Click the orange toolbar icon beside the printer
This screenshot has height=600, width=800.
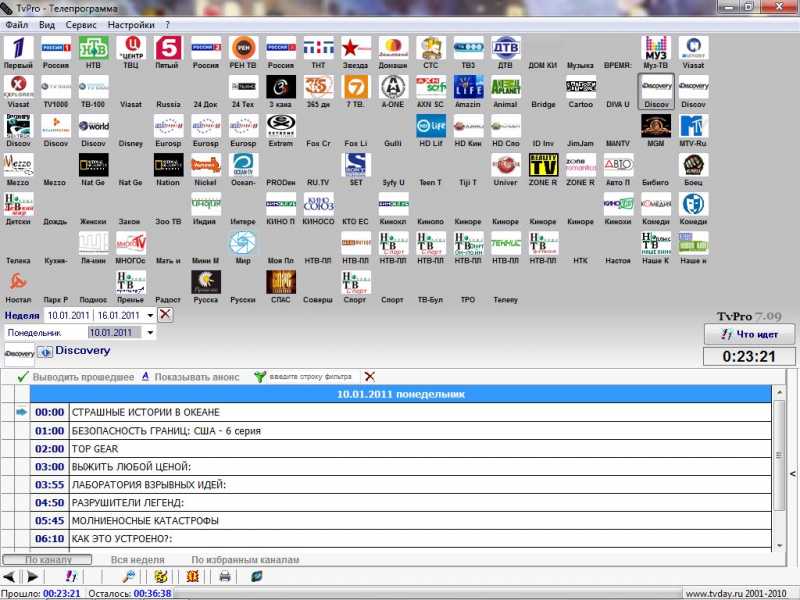coord(193,577)
